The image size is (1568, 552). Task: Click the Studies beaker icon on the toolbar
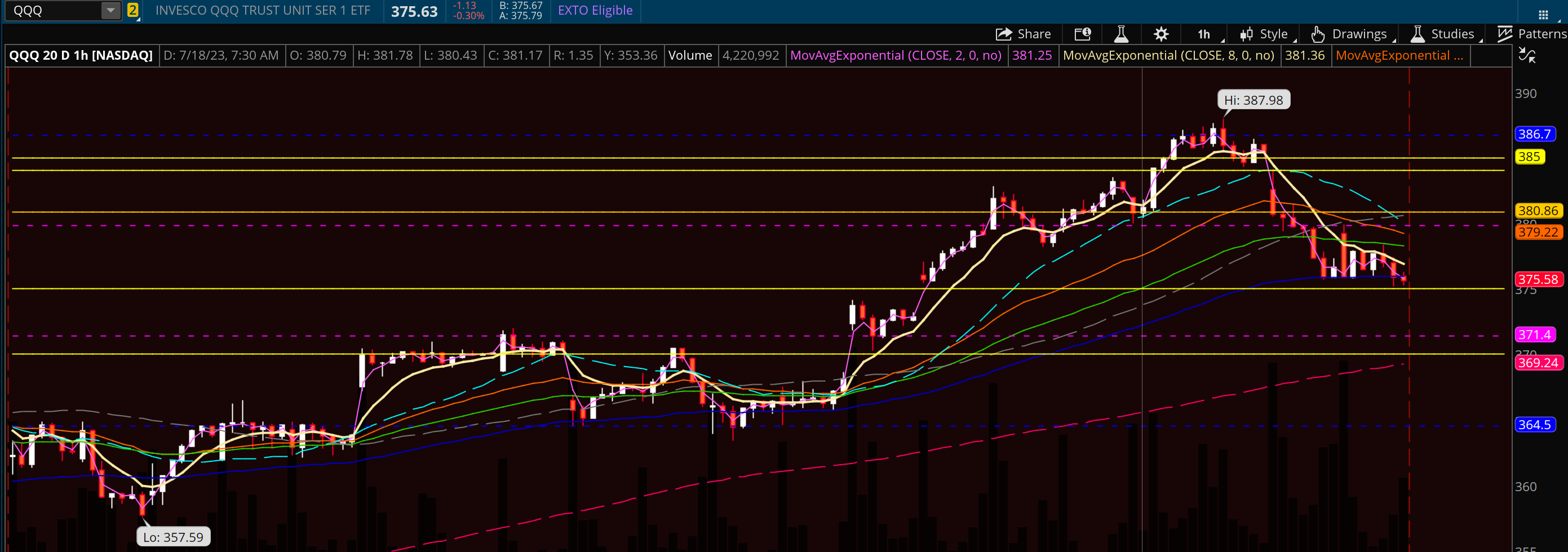pyautogui.click(x=1418, y=33)
